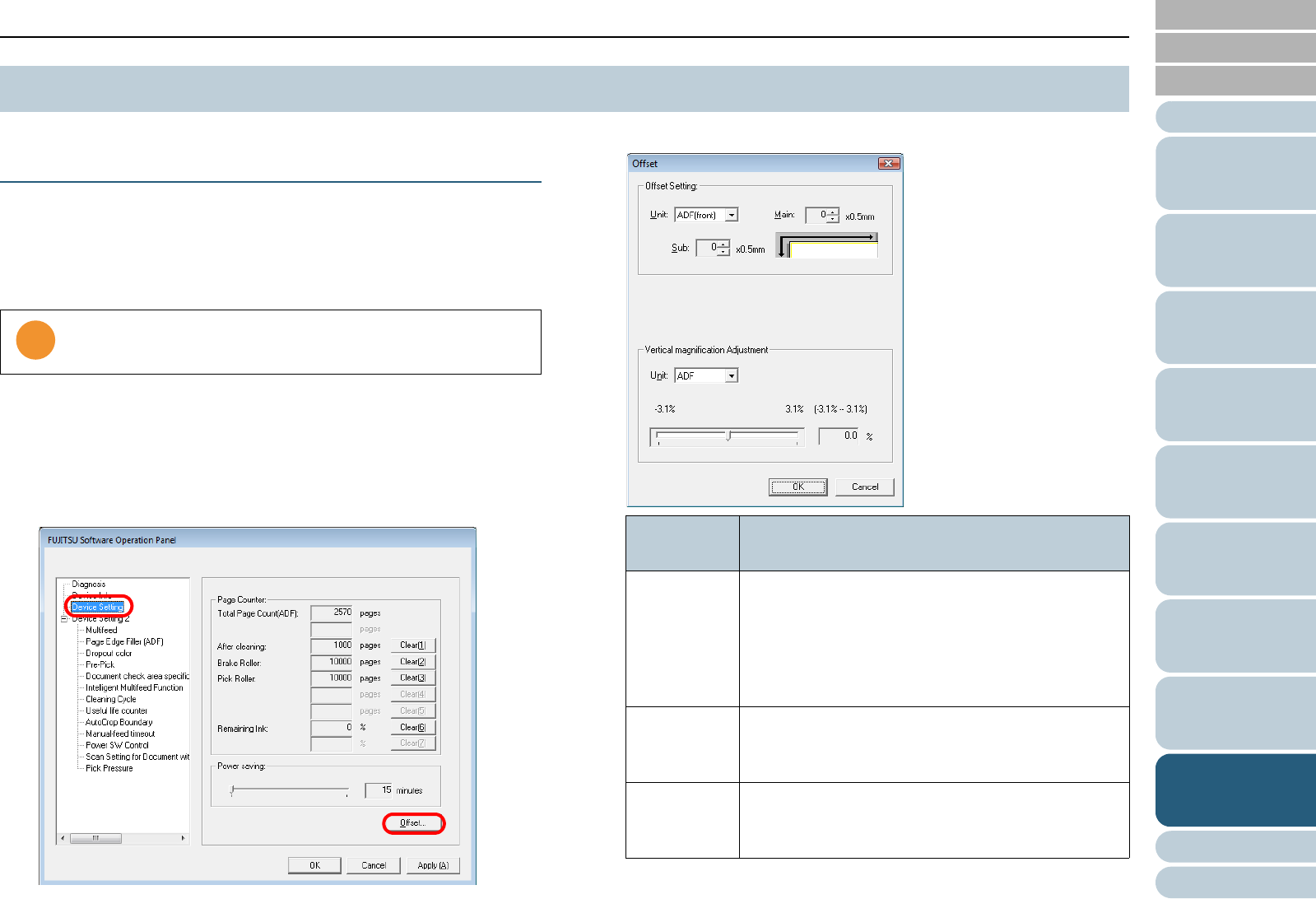Choose Pick Pressure in the settings tree
The width and height of the screenshot is (1316, 899).
coord(109,769)
